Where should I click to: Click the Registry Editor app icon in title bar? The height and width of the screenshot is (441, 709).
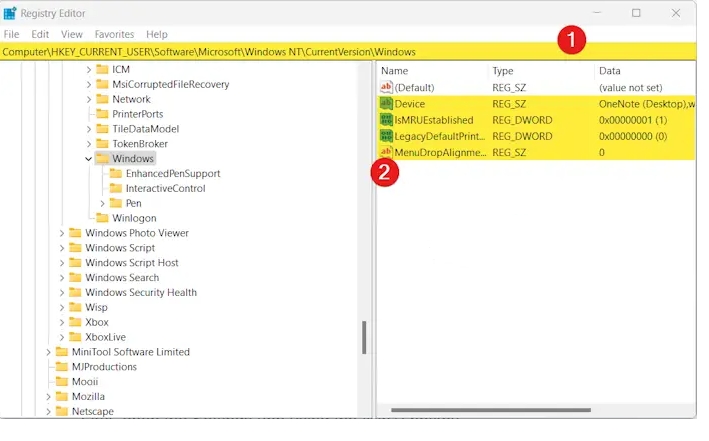(9, 14)
